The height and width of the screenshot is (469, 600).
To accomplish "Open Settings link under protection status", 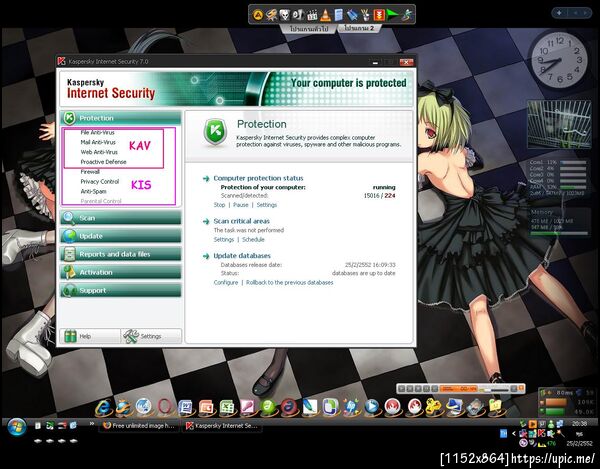I will coord(267,205).
